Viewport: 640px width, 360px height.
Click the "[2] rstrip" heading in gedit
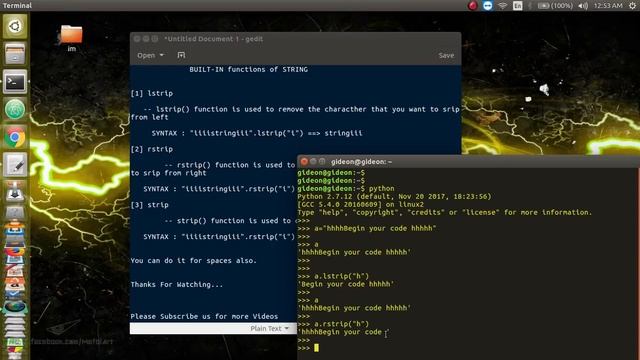click(152, 149)
